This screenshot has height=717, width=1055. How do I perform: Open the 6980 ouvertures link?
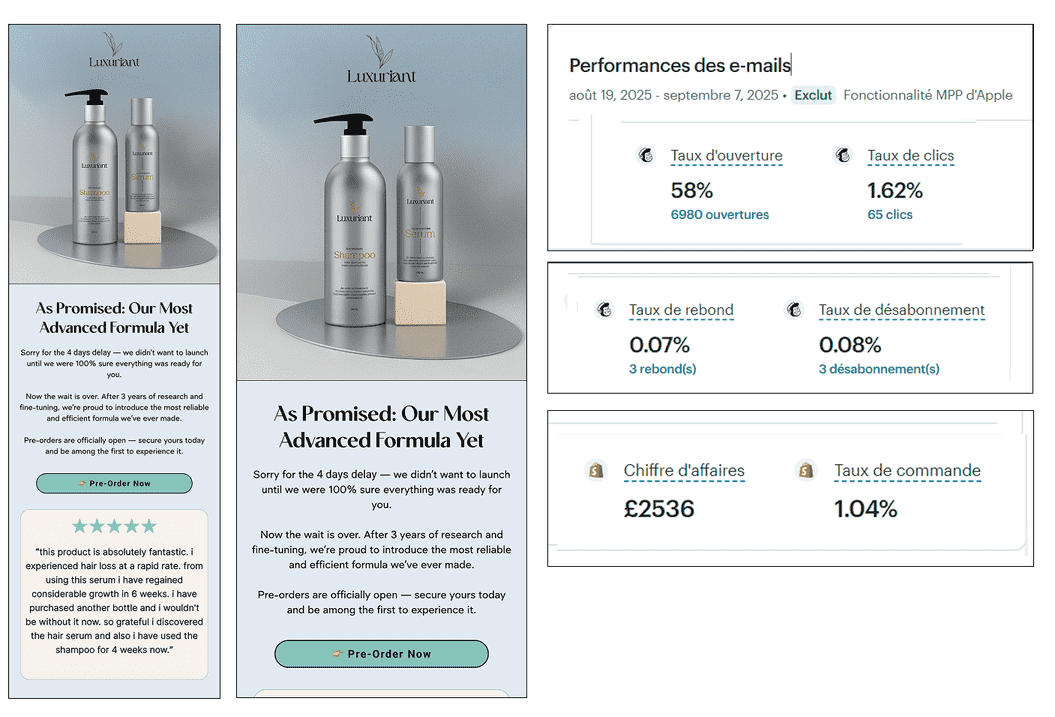coord(719,215)
